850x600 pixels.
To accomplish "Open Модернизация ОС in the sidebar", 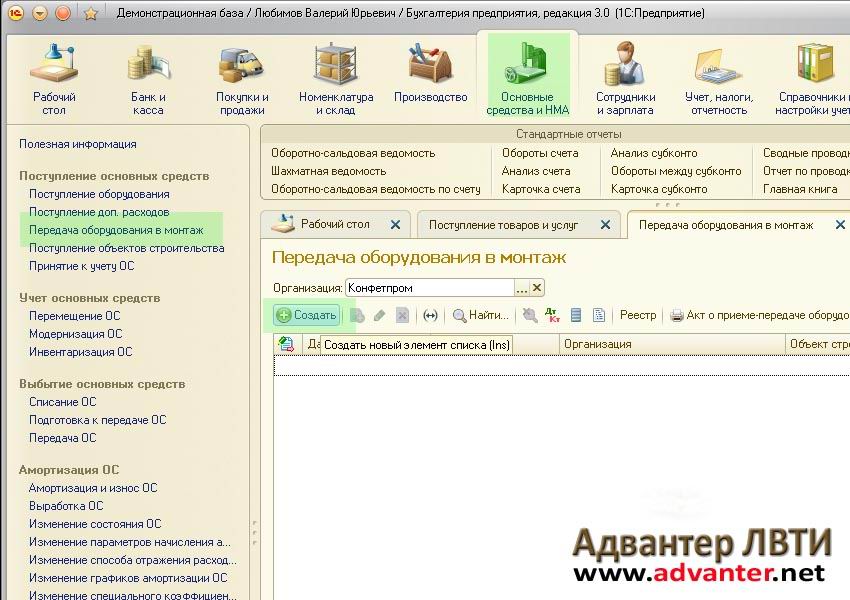I will coord(75,333).
